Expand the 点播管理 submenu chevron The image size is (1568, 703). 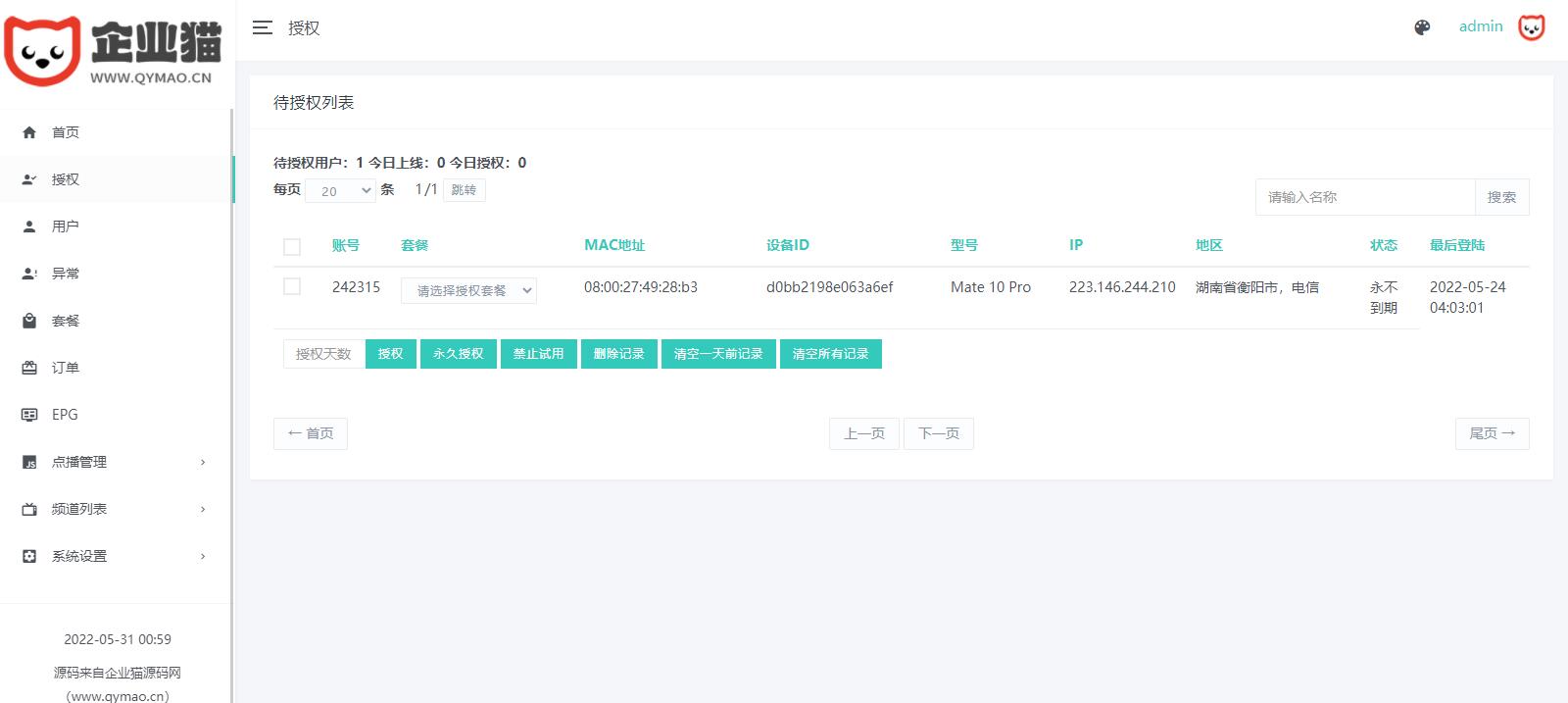coord(203,462)
